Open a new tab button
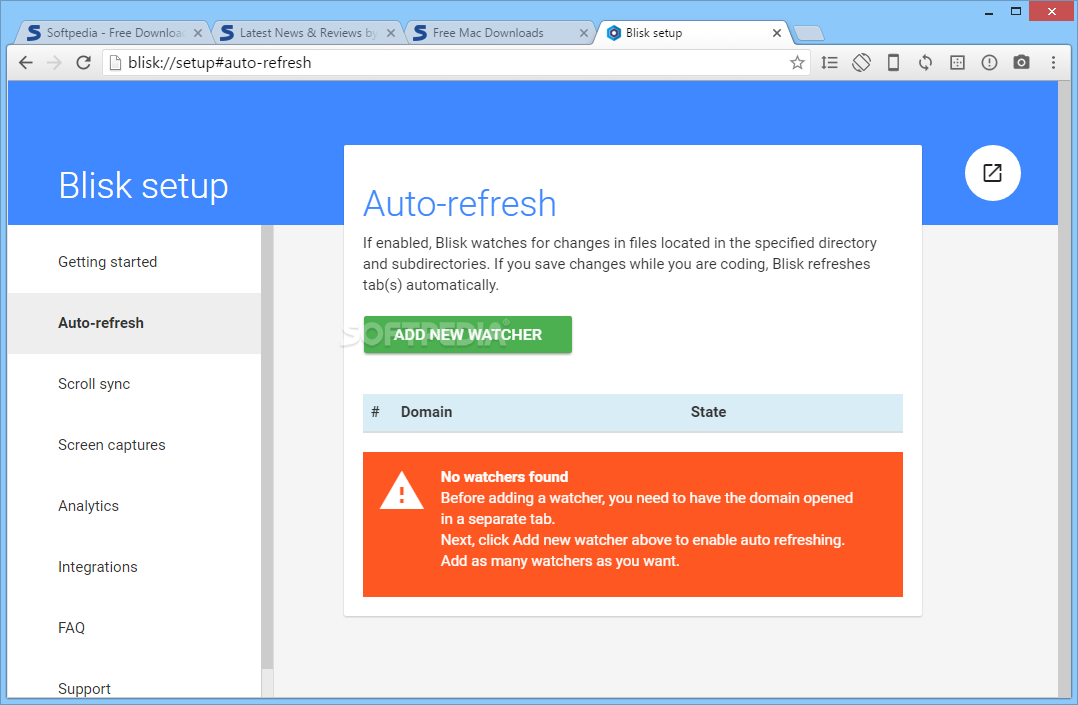The width and height of the screenshot is (1078, 705). [x=808, y=33]
